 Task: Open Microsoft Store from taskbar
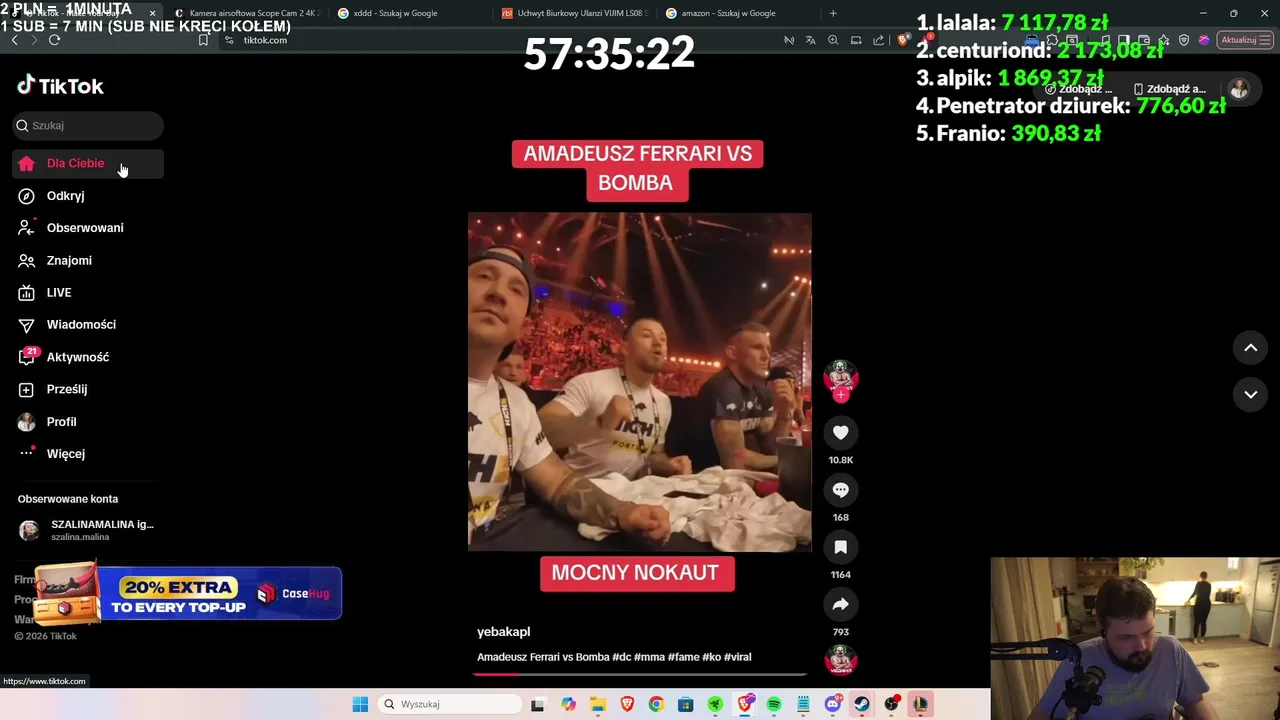click(x=686, y=704)
